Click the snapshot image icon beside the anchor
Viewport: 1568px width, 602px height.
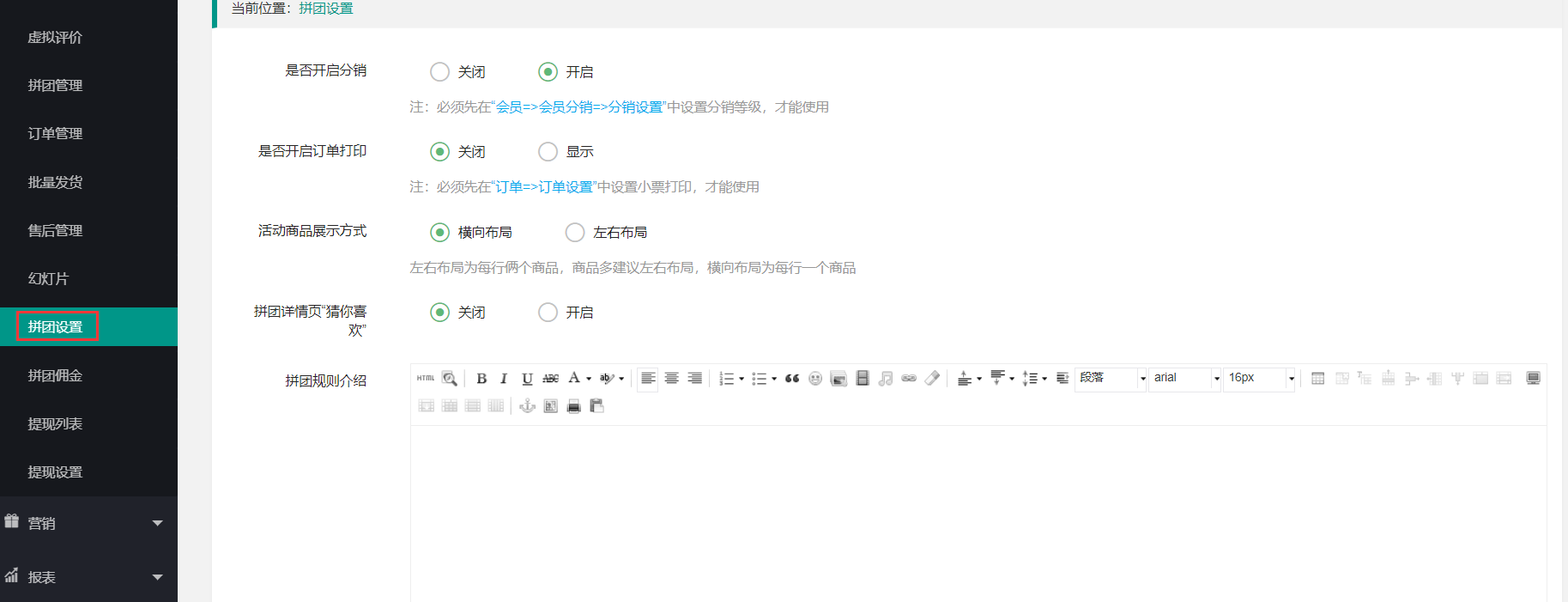[x=550, y=406]
